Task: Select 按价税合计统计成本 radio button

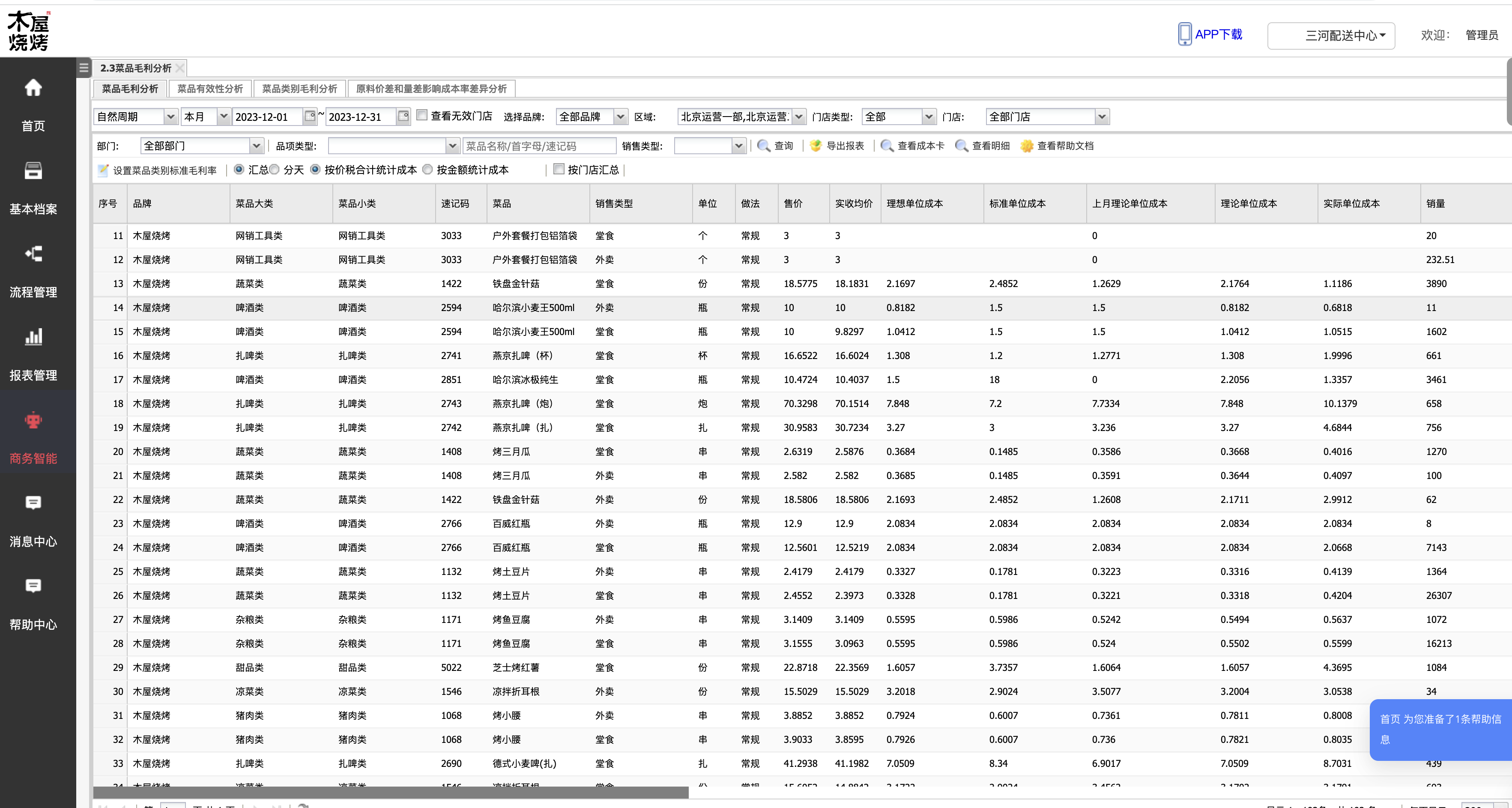Action: coord(315,169)
